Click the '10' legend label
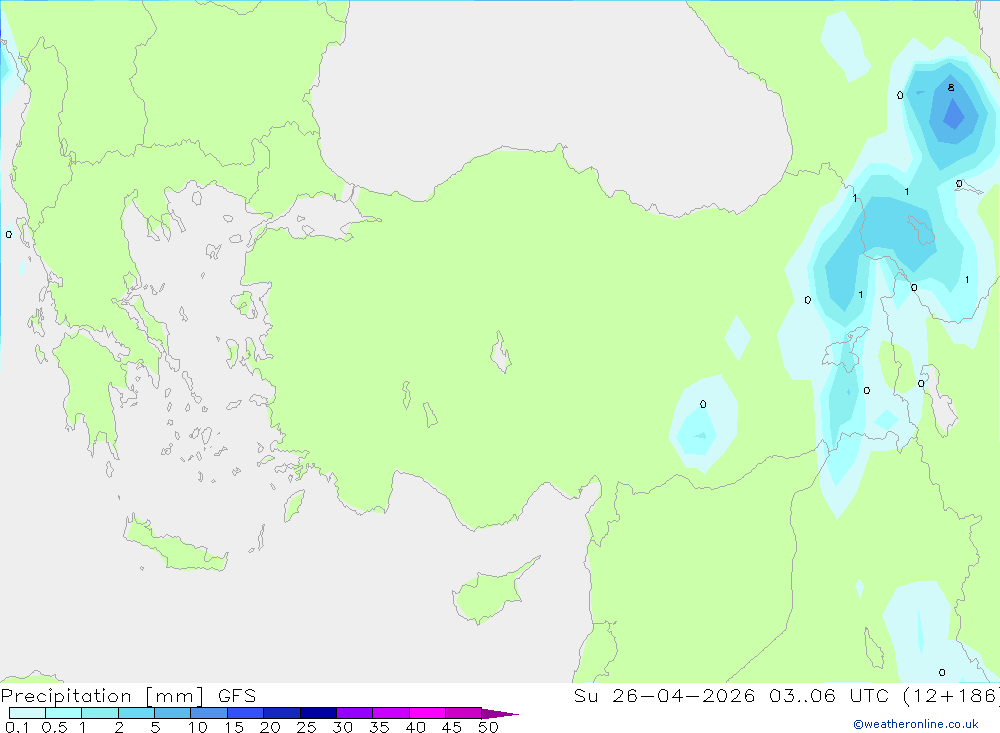Viewport: 1000px width, 733px height. point(198,727)
